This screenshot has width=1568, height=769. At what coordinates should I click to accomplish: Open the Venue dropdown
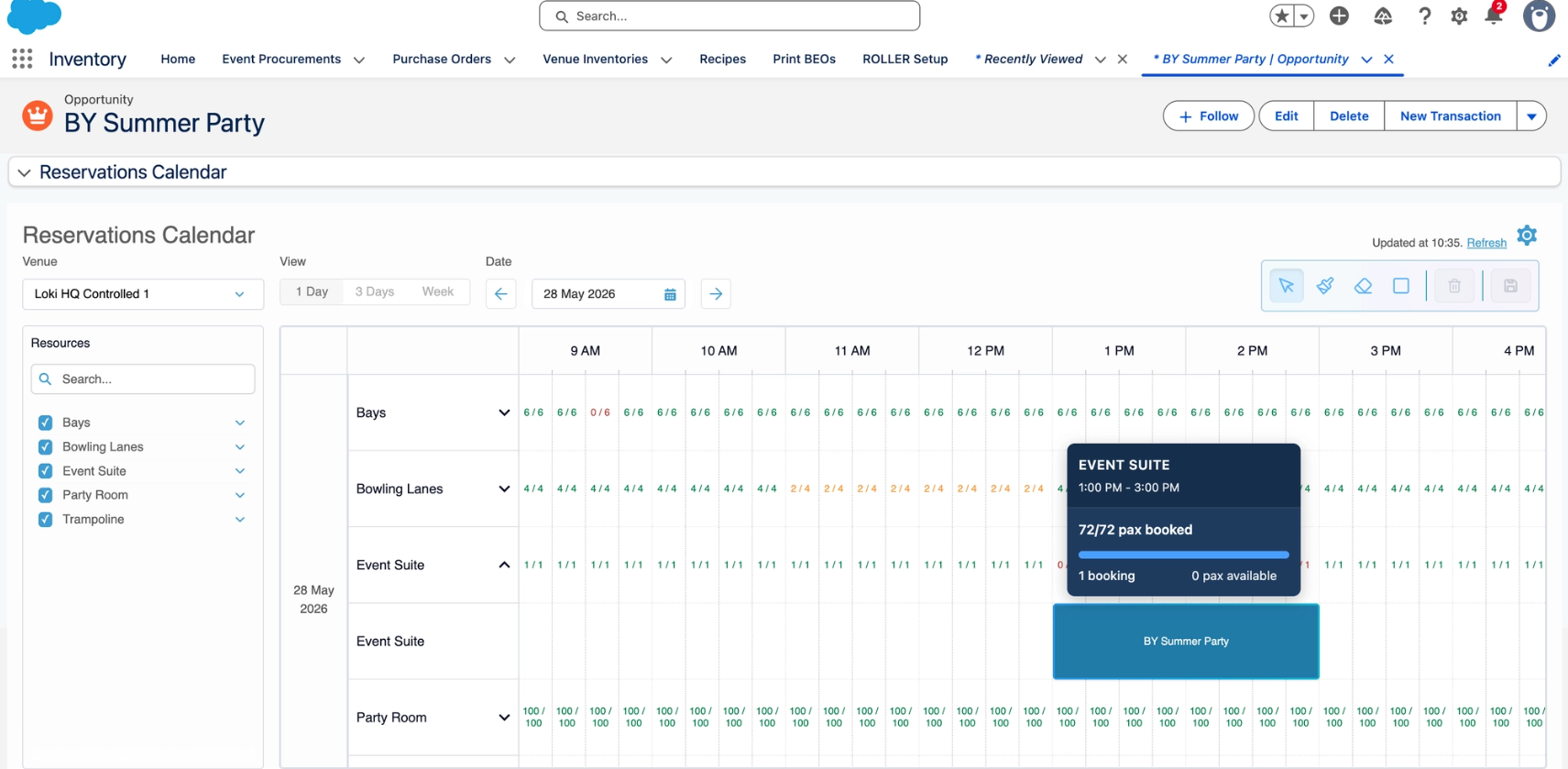point(143,294)
